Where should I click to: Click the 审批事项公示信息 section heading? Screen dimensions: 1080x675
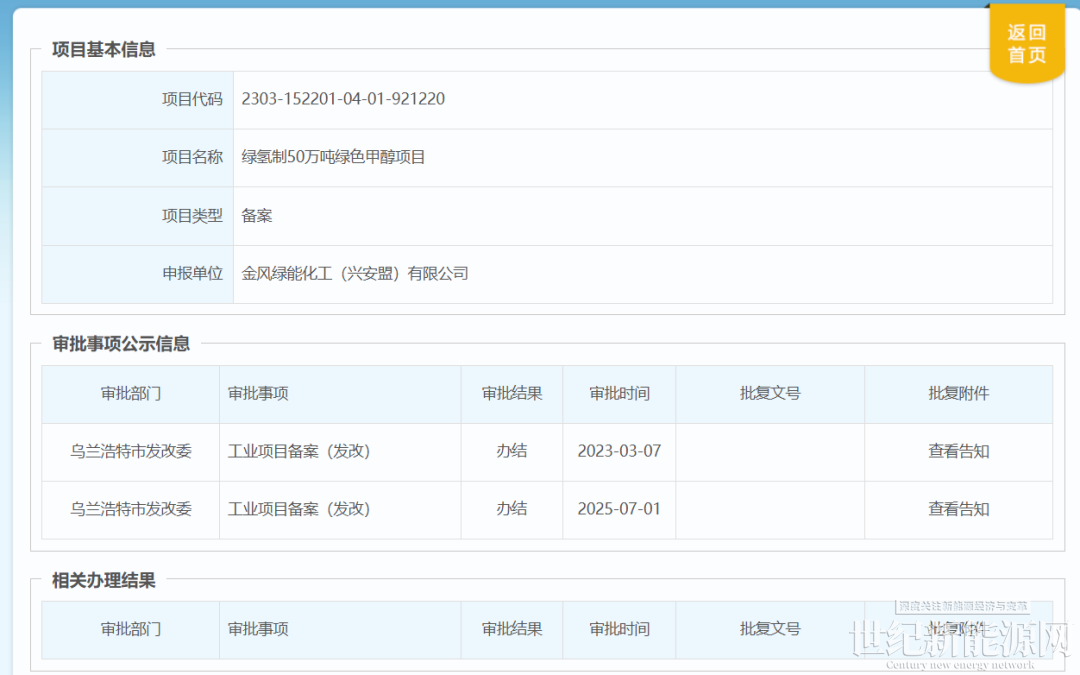[121, 344]
